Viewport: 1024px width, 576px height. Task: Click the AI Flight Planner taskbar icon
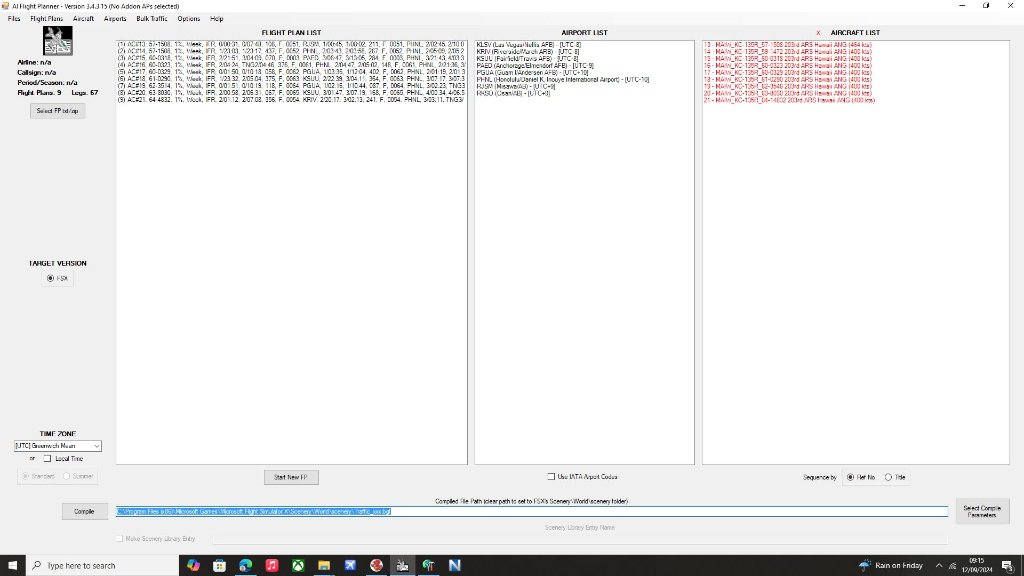pyautogui.click(x=402, y=566)
